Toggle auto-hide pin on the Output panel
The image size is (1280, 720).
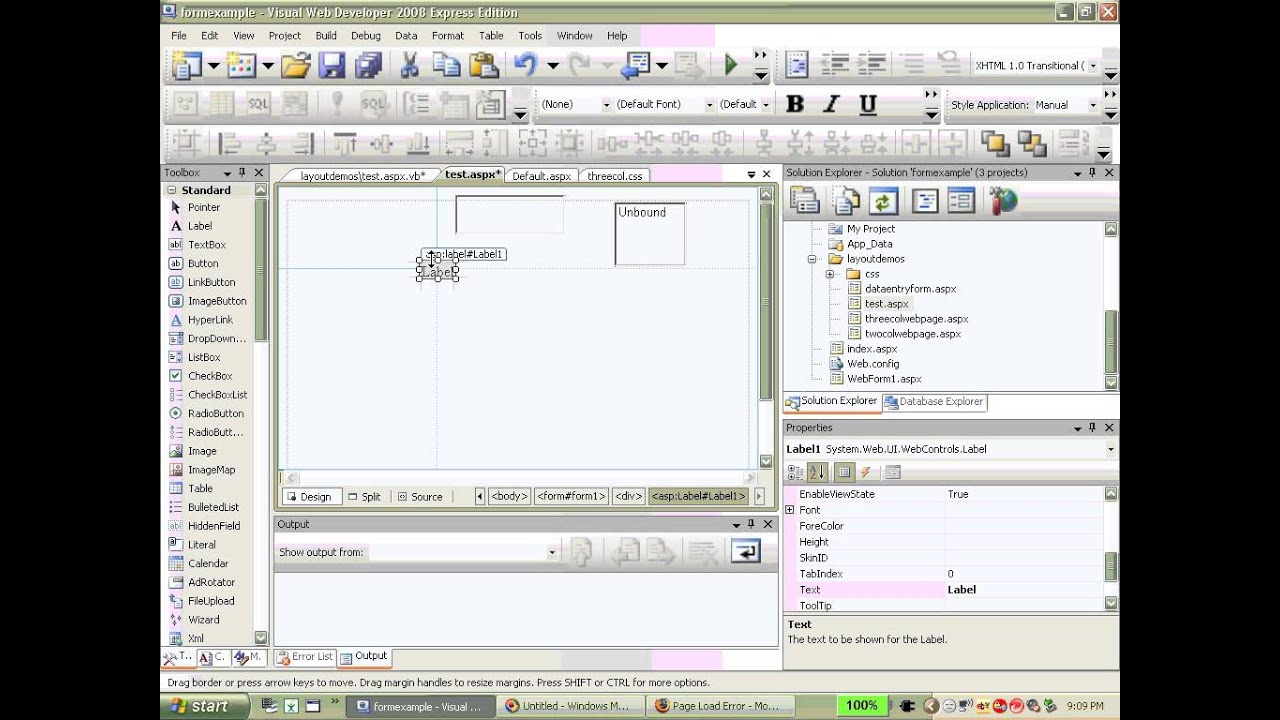751,524
